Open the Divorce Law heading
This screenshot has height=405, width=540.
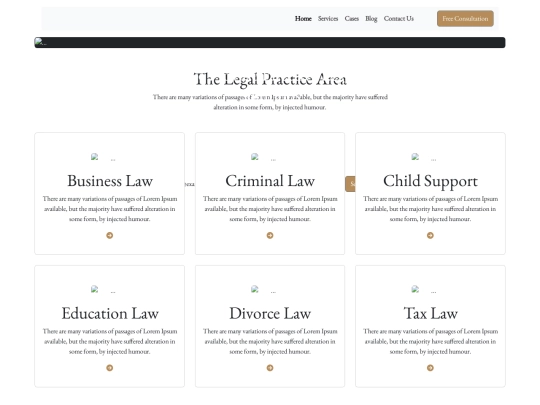[x=270, y=313]
